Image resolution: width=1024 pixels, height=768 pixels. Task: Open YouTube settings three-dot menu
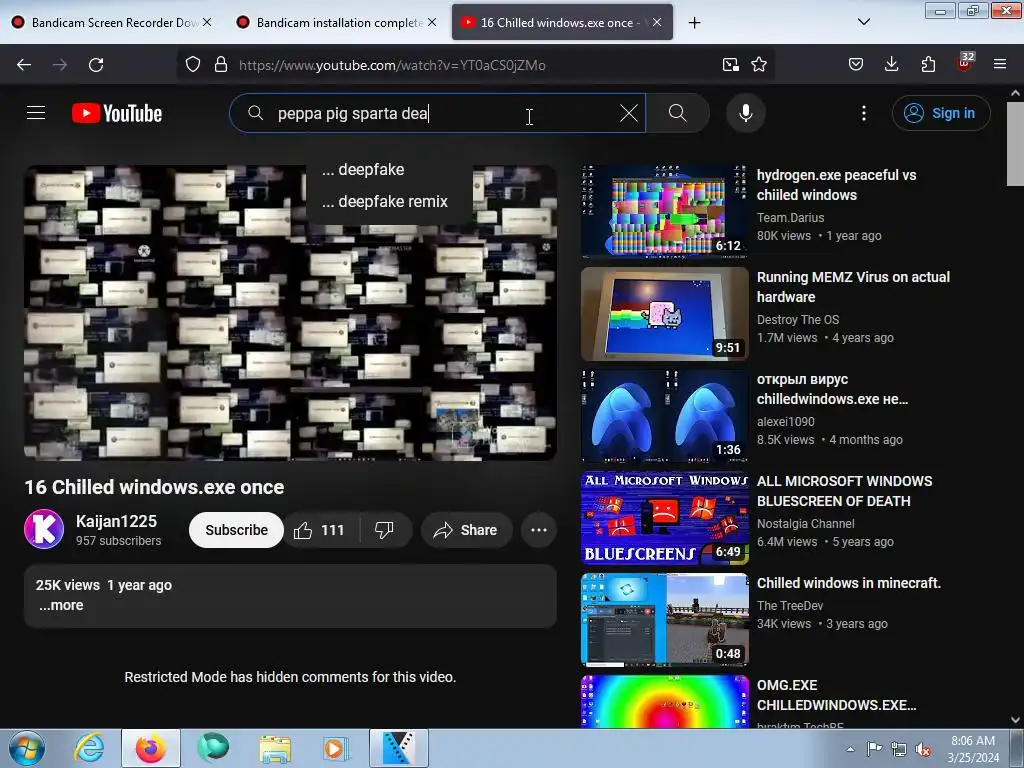(x=864, y=113)
